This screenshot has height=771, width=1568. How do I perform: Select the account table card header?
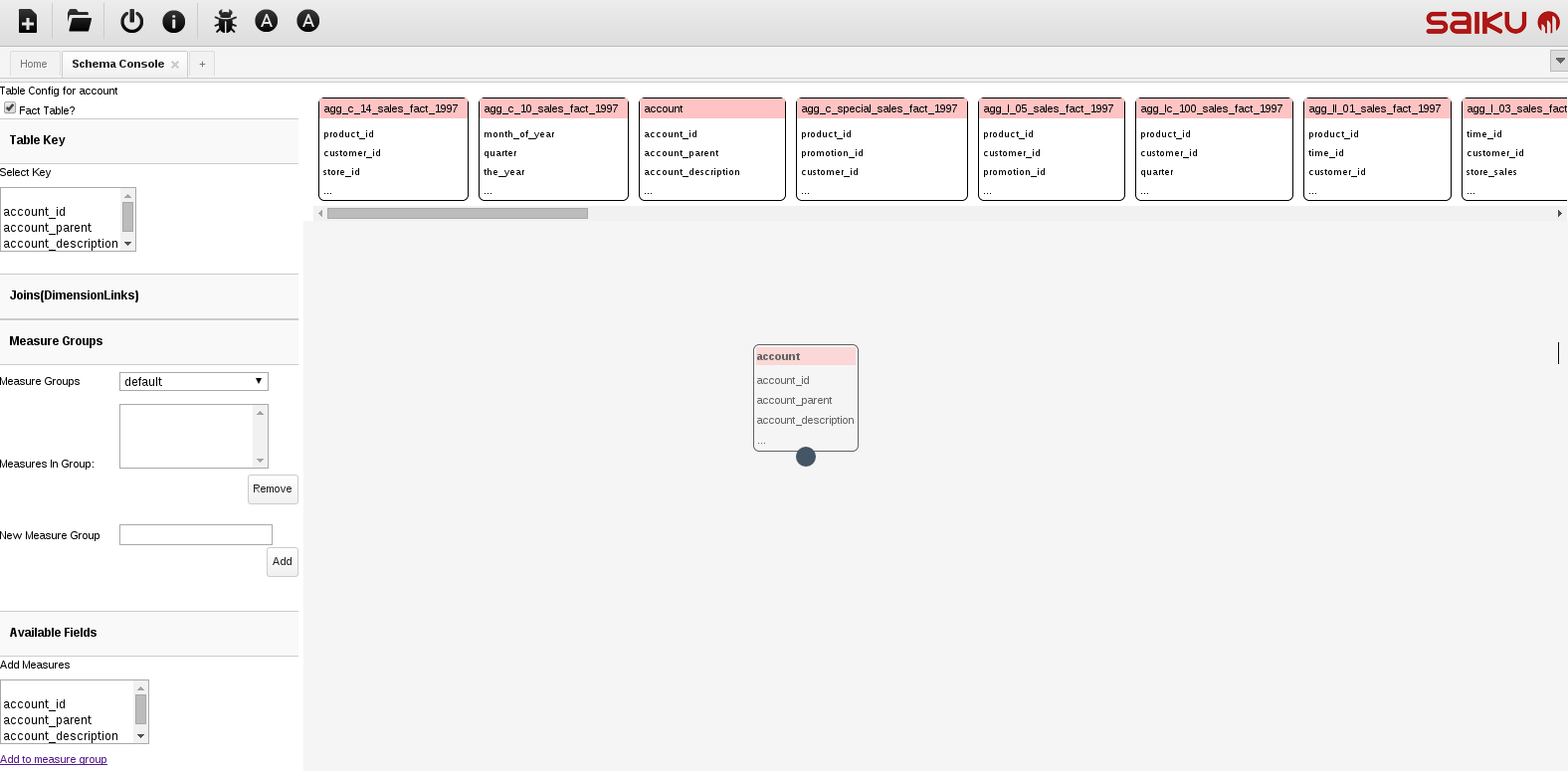point(712,109)
